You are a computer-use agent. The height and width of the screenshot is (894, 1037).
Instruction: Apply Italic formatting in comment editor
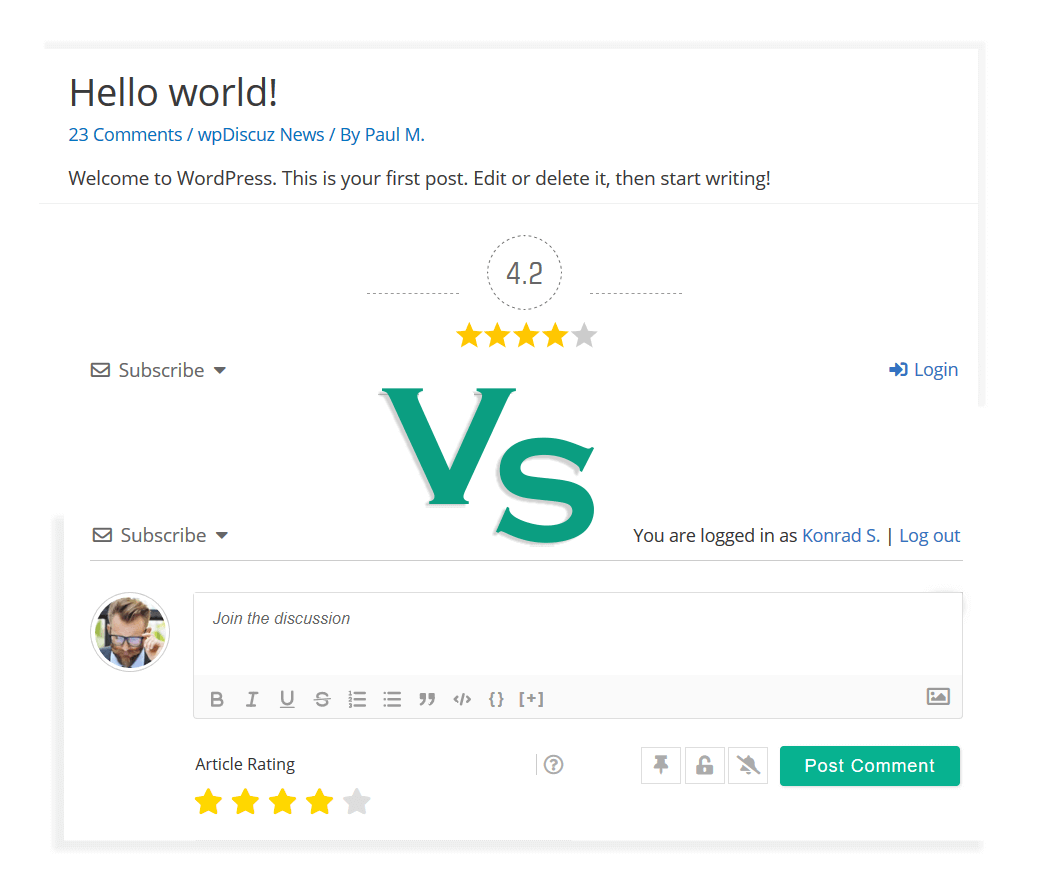(x=252, y=699)
